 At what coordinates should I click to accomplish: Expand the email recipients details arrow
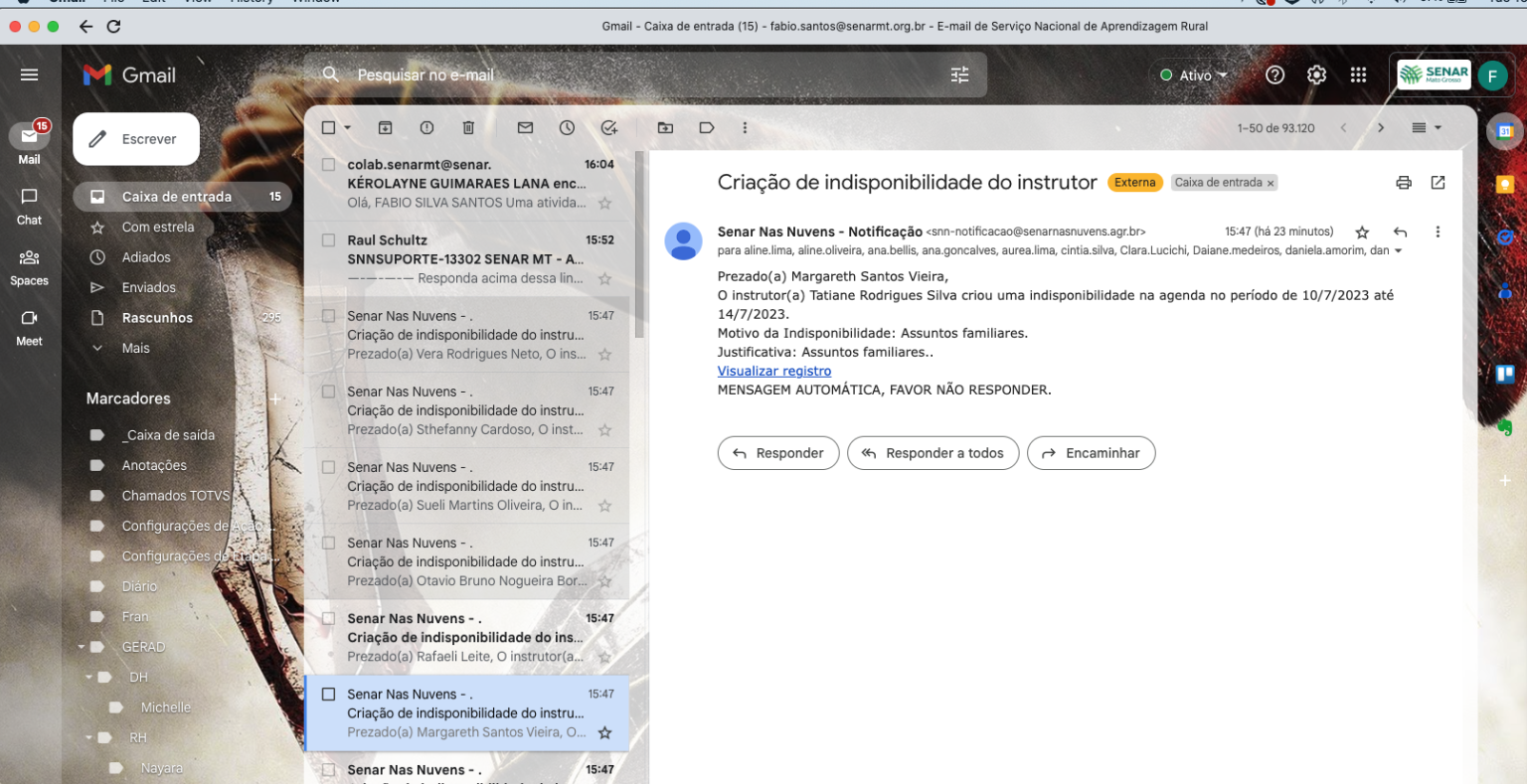point(1399,251)
